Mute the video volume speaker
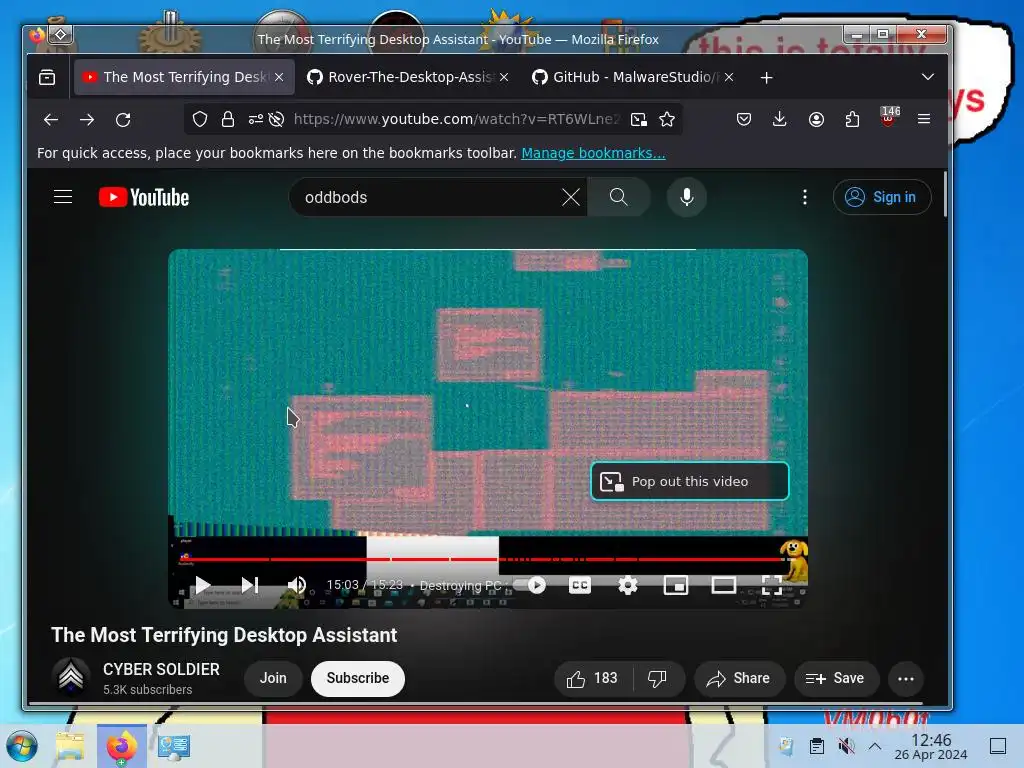1024x768 pixels. (x=297, y=585)
